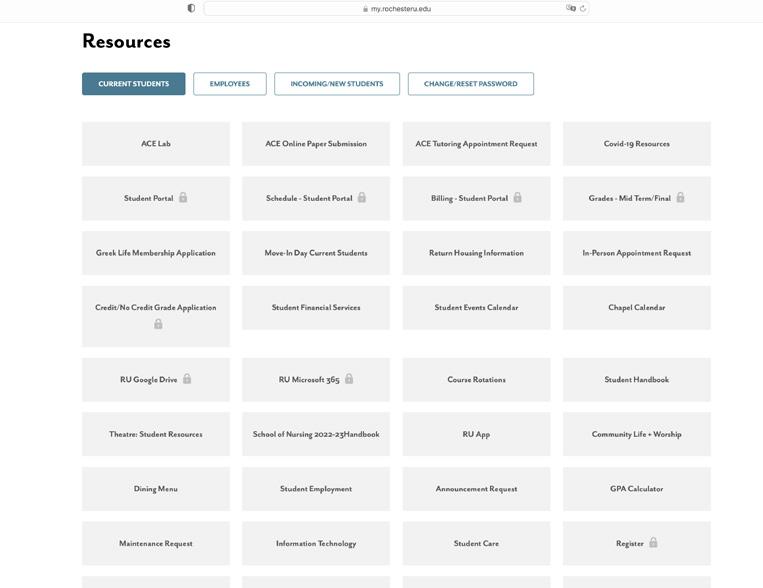763x588 pixels.
Task: Click the translate icon in address bar
Action: click(x=571, y=8)
